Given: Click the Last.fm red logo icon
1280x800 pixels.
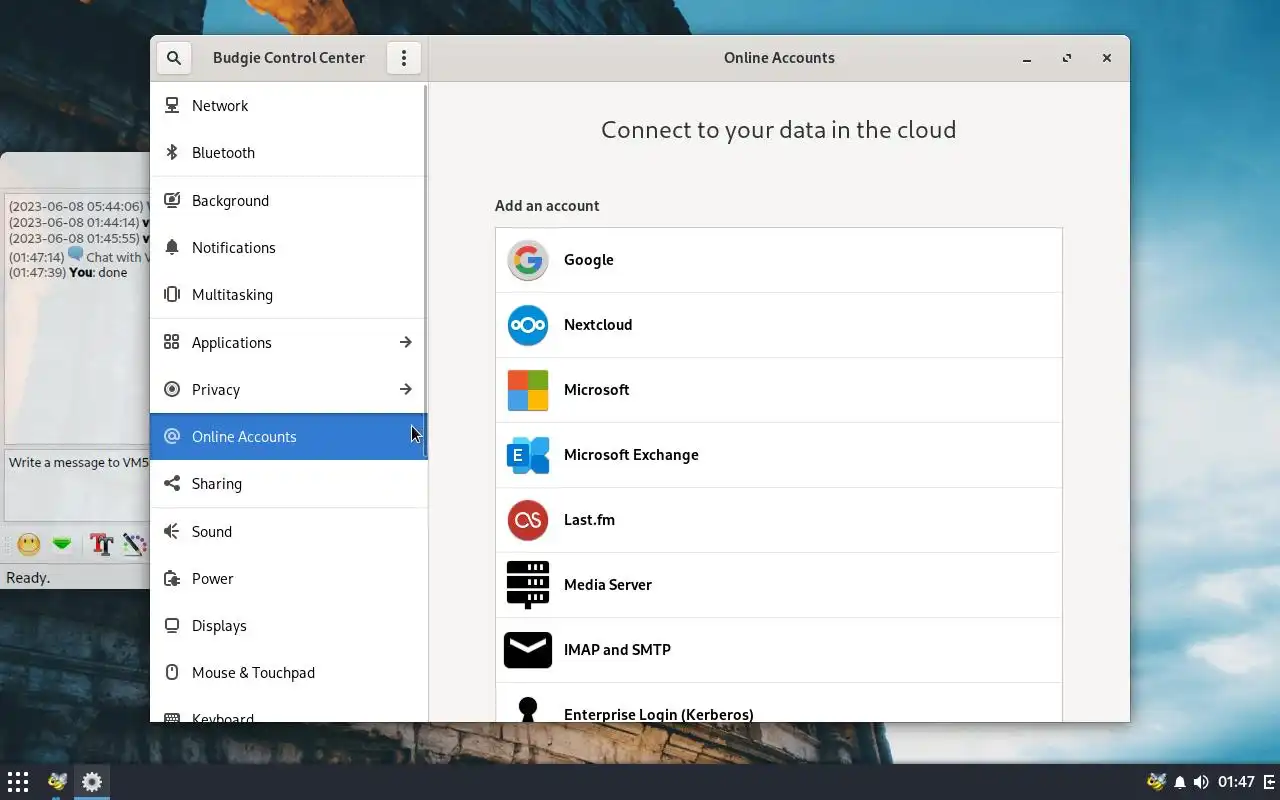Looking at the screenshot, I should [528, 520].
